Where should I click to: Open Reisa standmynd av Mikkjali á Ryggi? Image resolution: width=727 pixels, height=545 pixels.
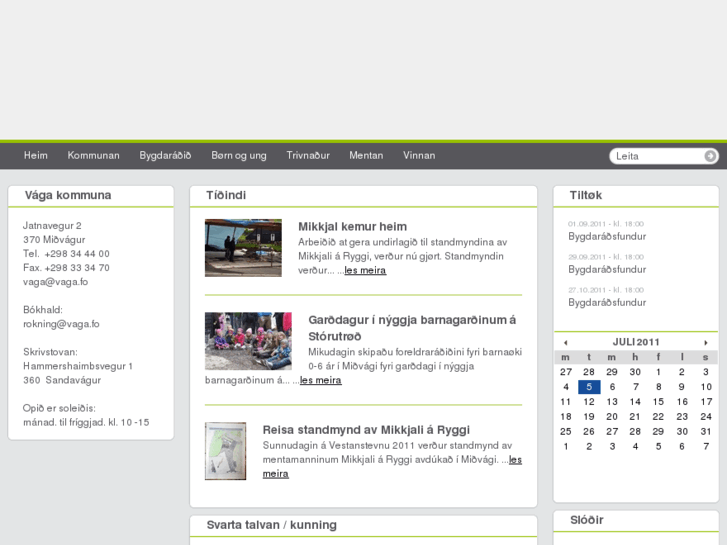point(366,430)
